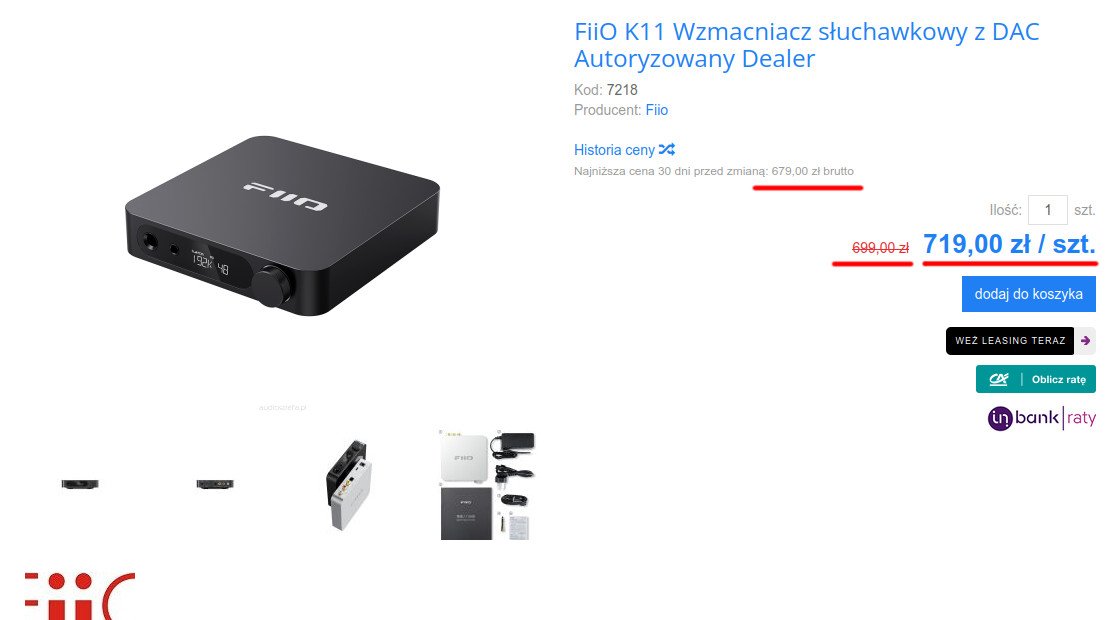Click the FiiO K11 product title
The height and width of the screenshot is (620, 1111).
click(806, 45)
